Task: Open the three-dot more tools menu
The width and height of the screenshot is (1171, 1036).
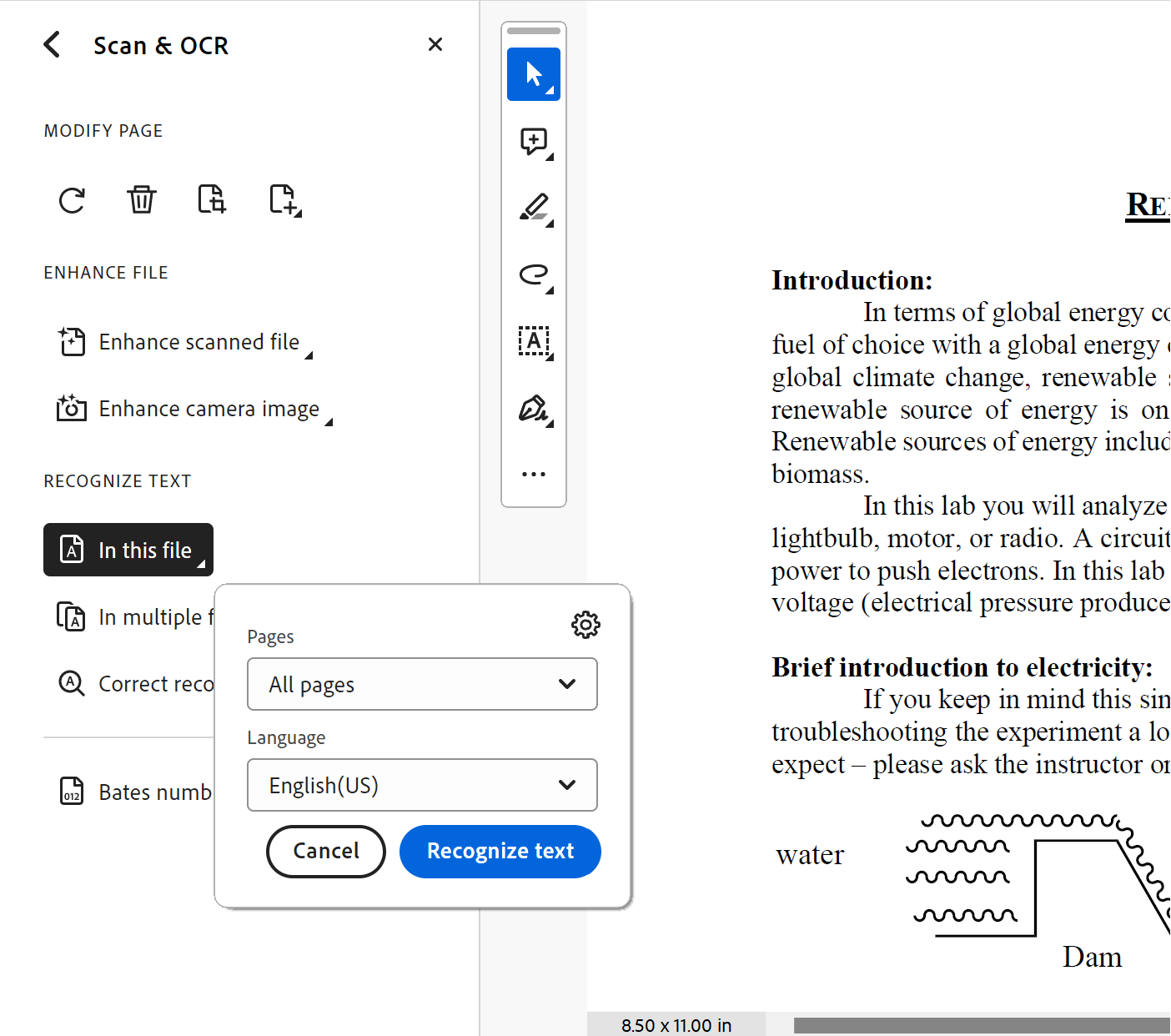Action: click(534, 474)
